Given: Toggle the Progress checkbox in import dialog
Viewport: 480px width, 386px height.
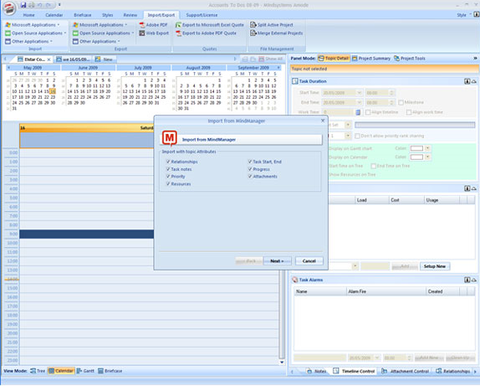Looking at the screenshot, I should (250, 169).
